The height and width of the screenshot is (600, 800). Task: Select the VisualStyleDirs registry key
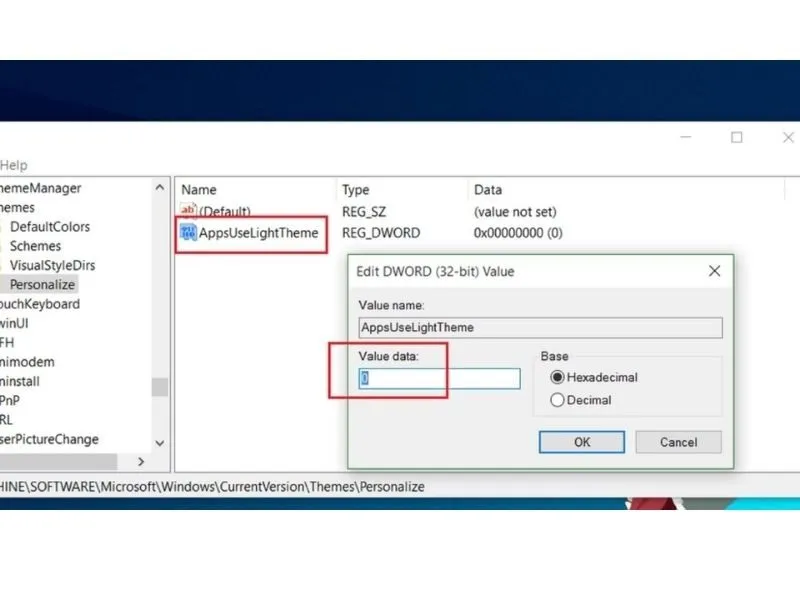(52, 265)
